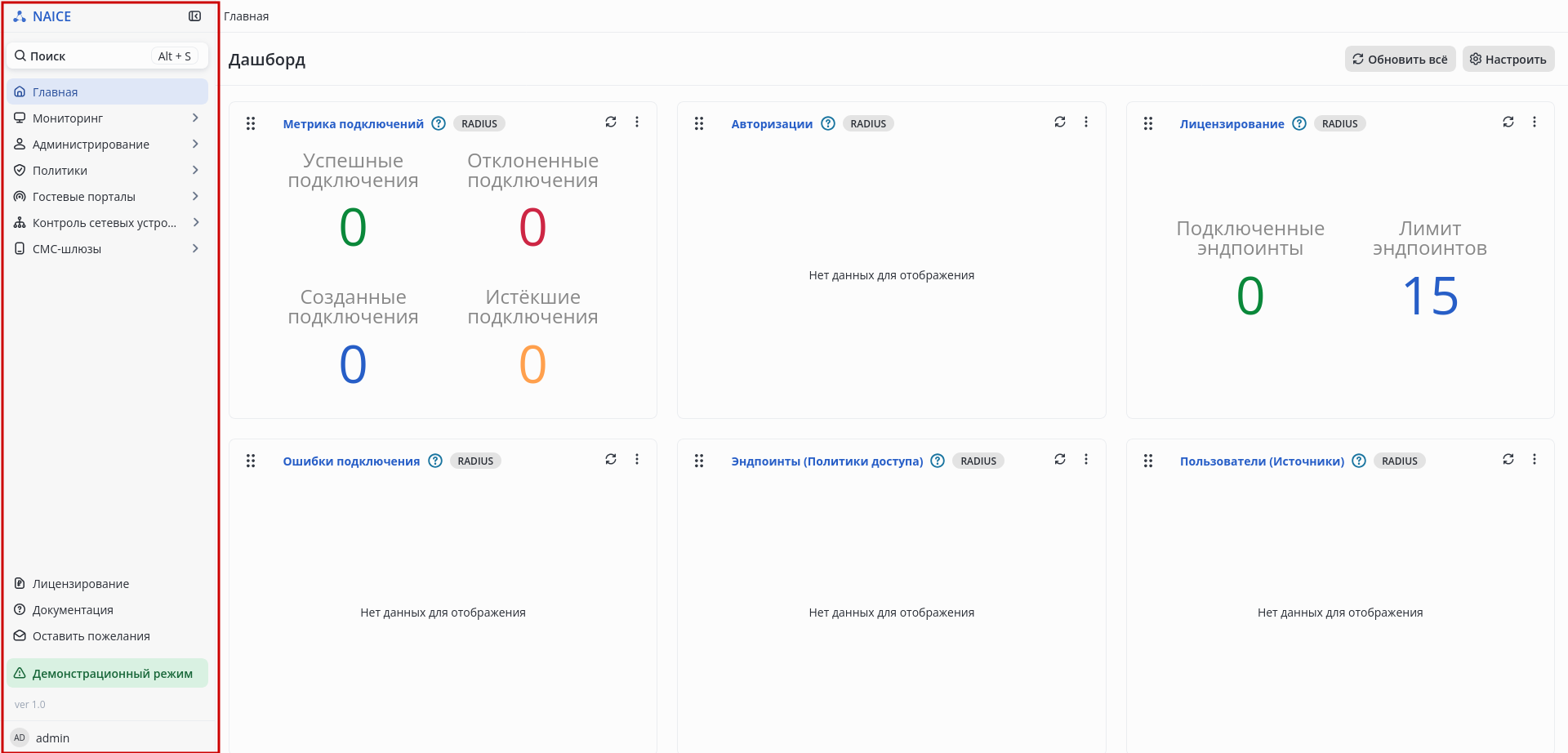The height and width of the screenshot is (753, 1568).
Task: Open the admin user profile
Action: click(52, 738)
